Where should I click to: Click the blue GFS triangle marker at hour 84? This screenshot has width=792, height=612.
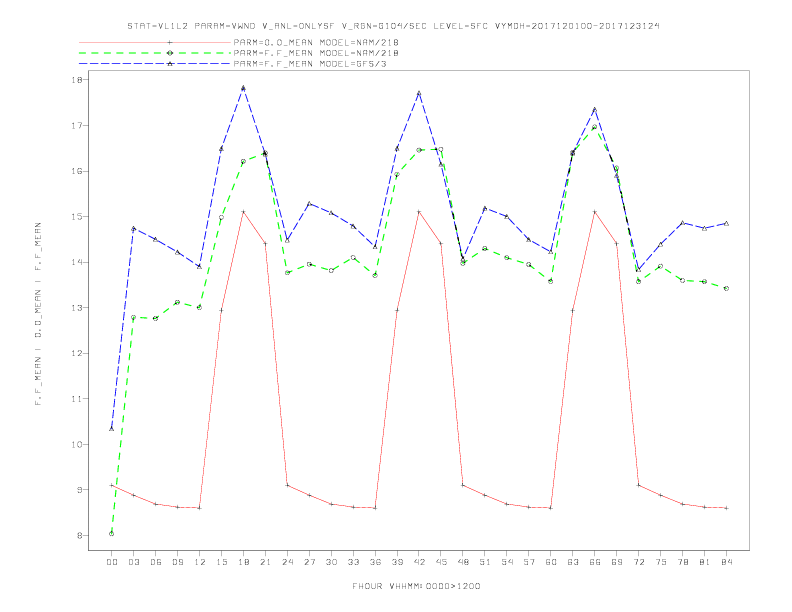point(727,223)
